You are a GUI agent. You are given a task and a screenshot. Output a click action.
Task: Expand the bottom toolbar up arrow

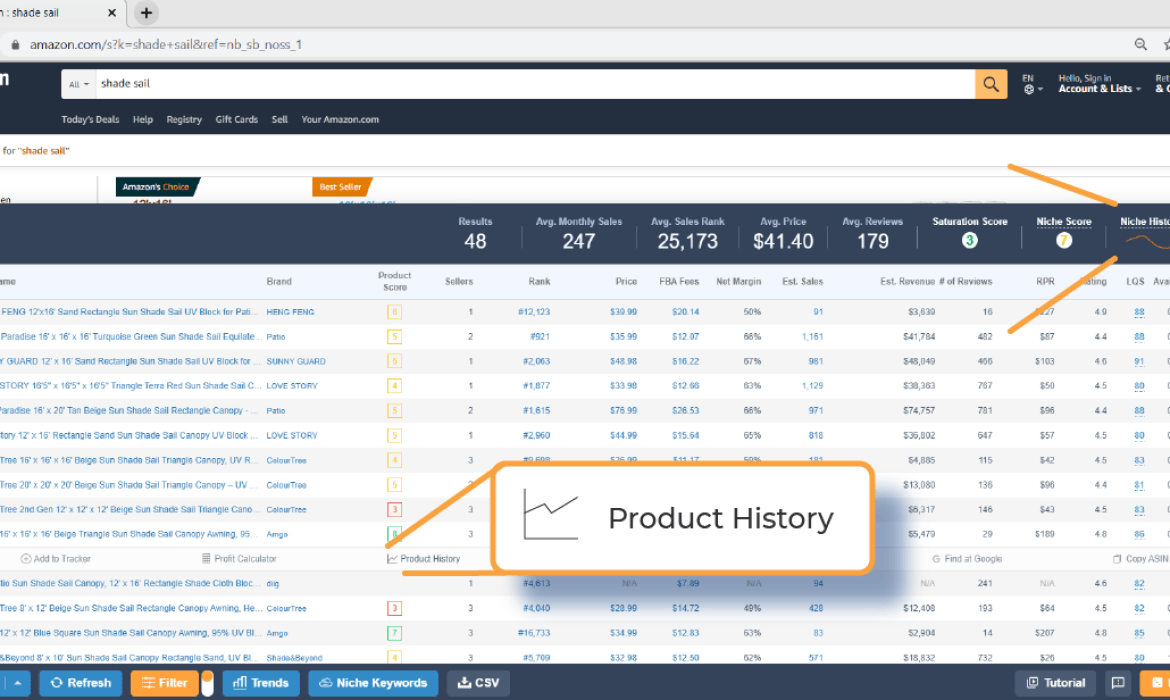(16, 683)
